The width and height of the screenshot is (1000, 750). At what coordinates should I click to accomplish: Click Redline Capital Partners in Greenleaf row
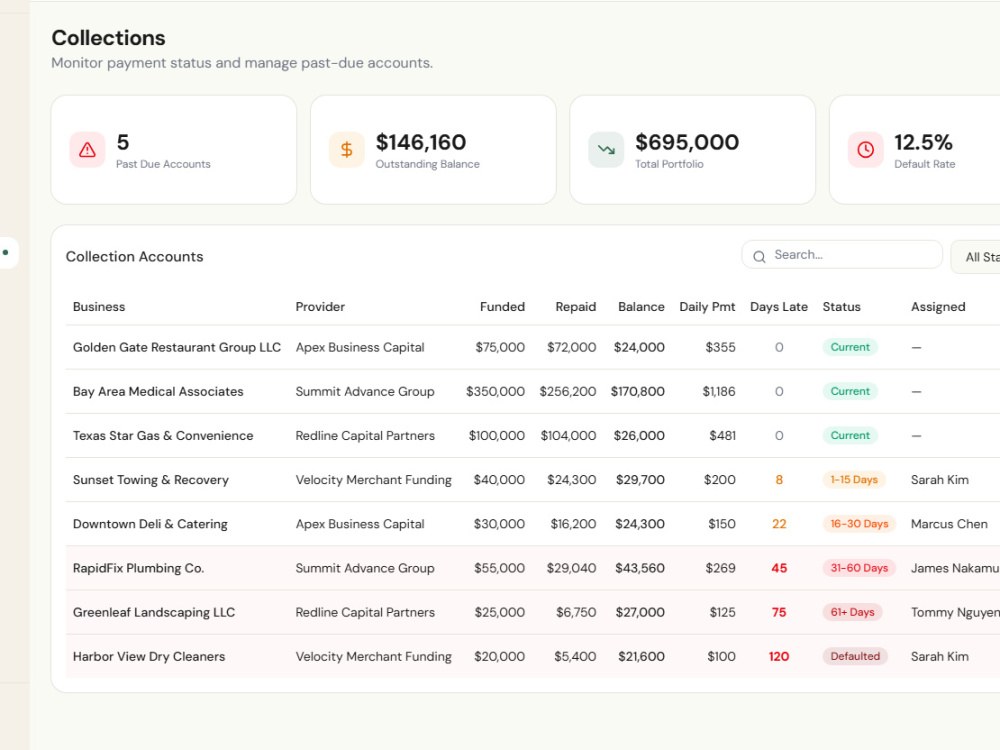click(365, 612)
